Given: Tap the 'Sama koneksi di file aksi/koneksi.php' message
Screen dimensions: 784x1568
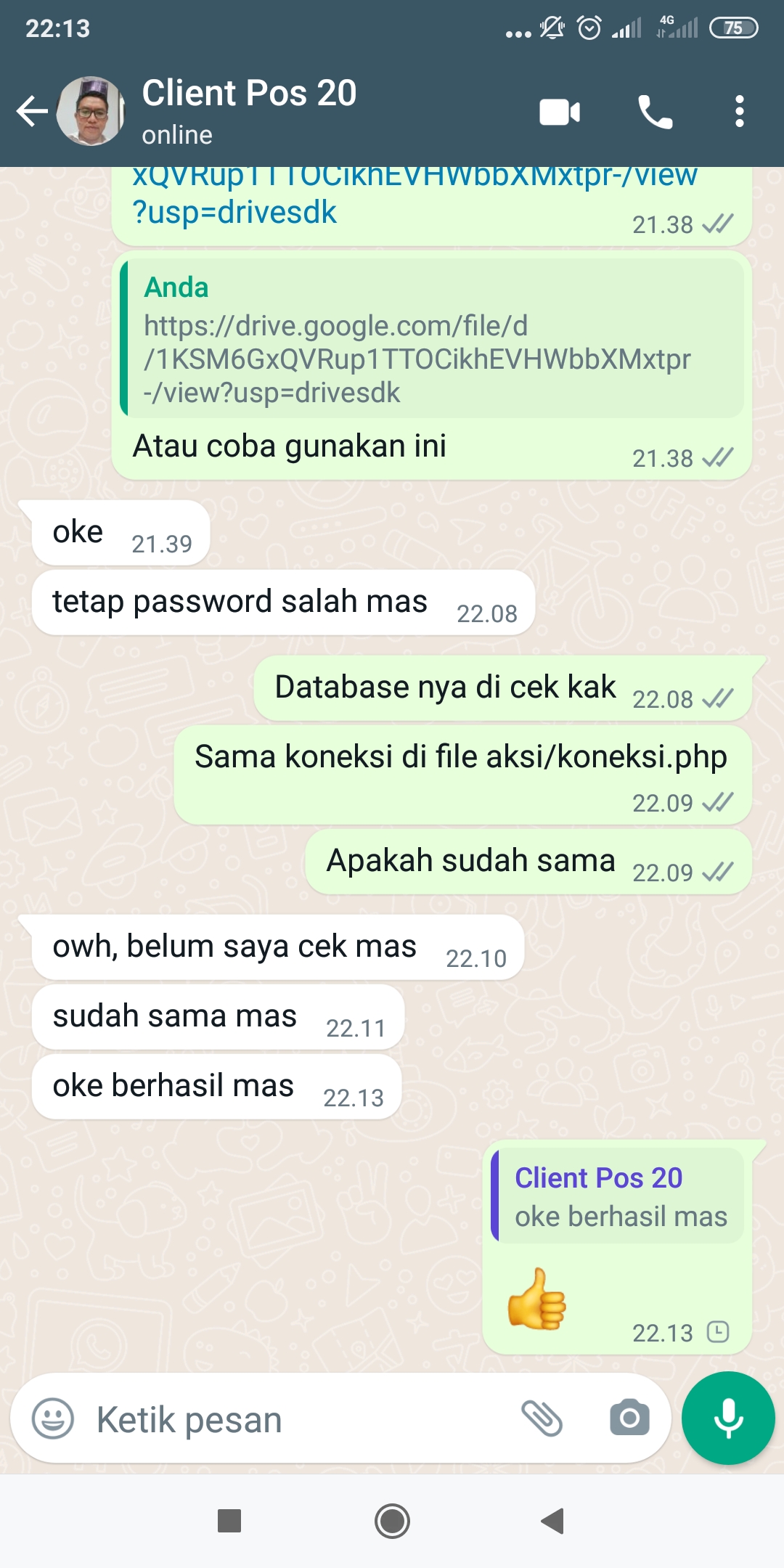Looking at the screenshot, I should [x=462, y=775].
